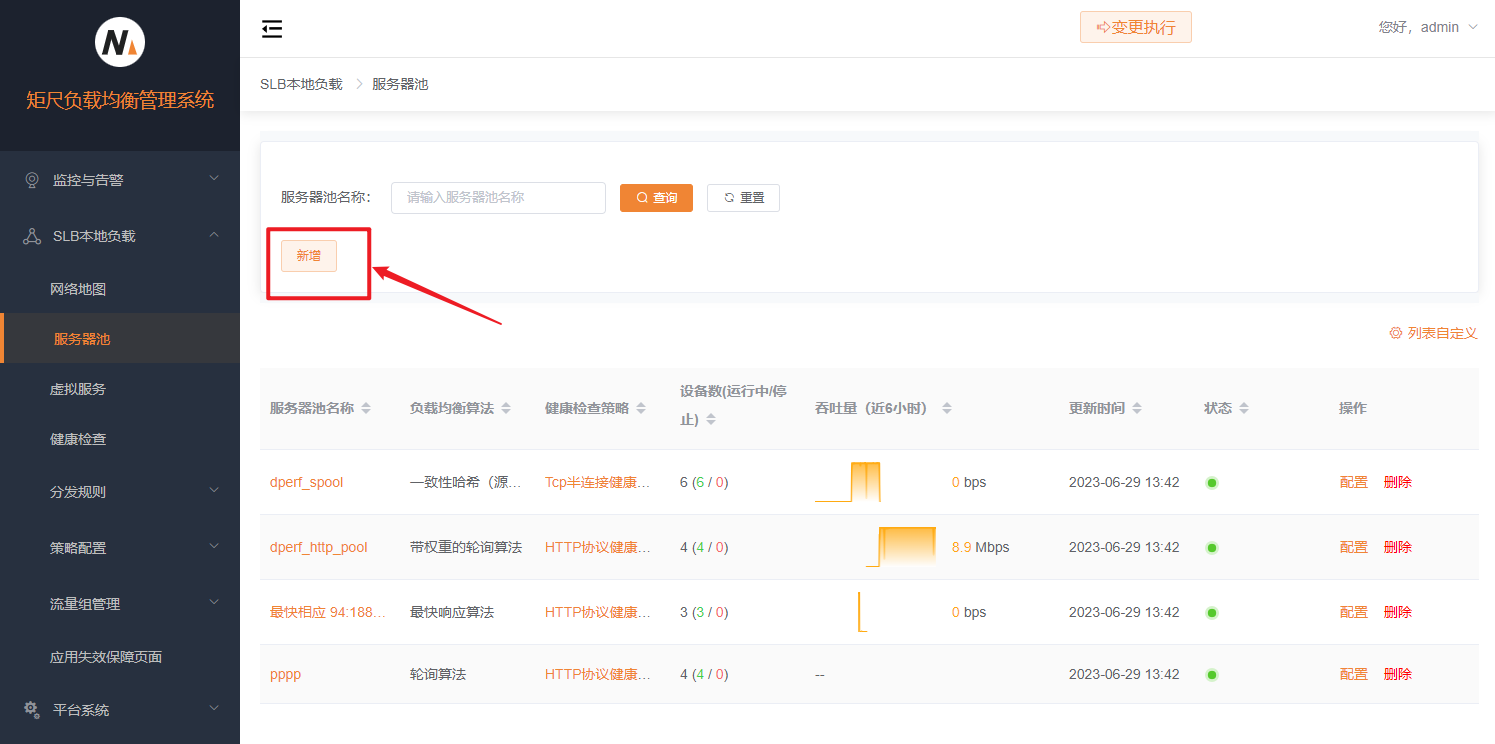The height and width of the screenshot is (744, 1495).
Task: Sort by 服务器池名称 column sort icon
Action: [x=366, y=409]
